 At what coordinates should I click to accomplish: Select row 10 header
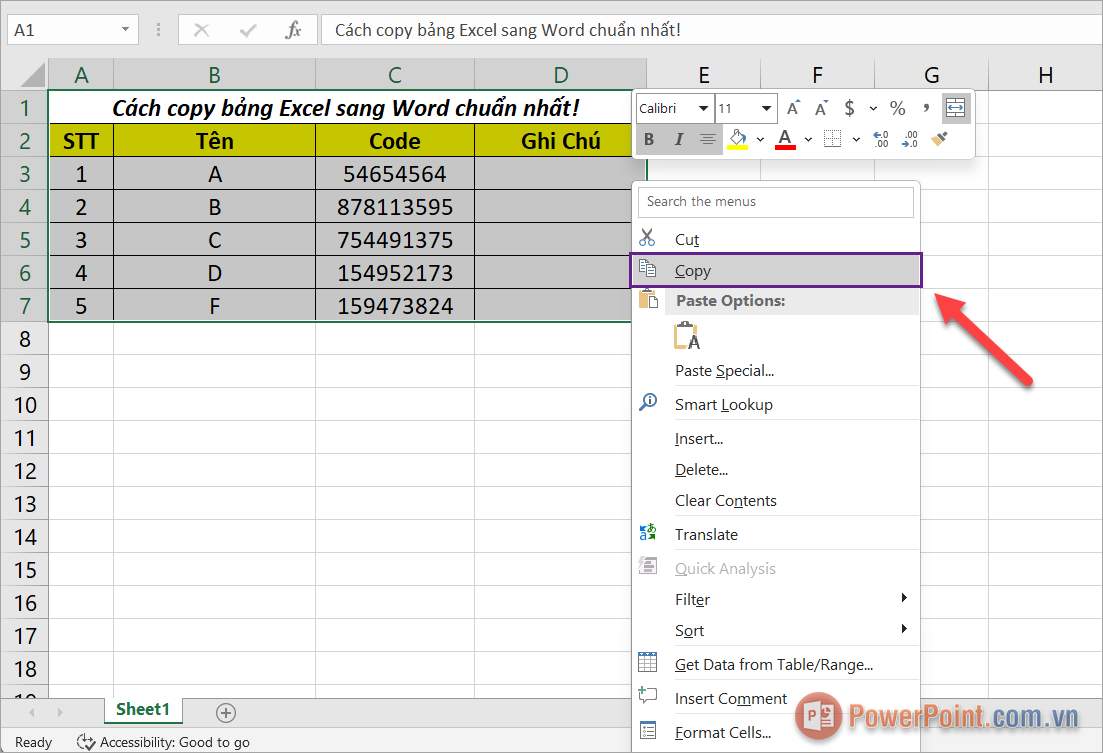coord(25,405)
